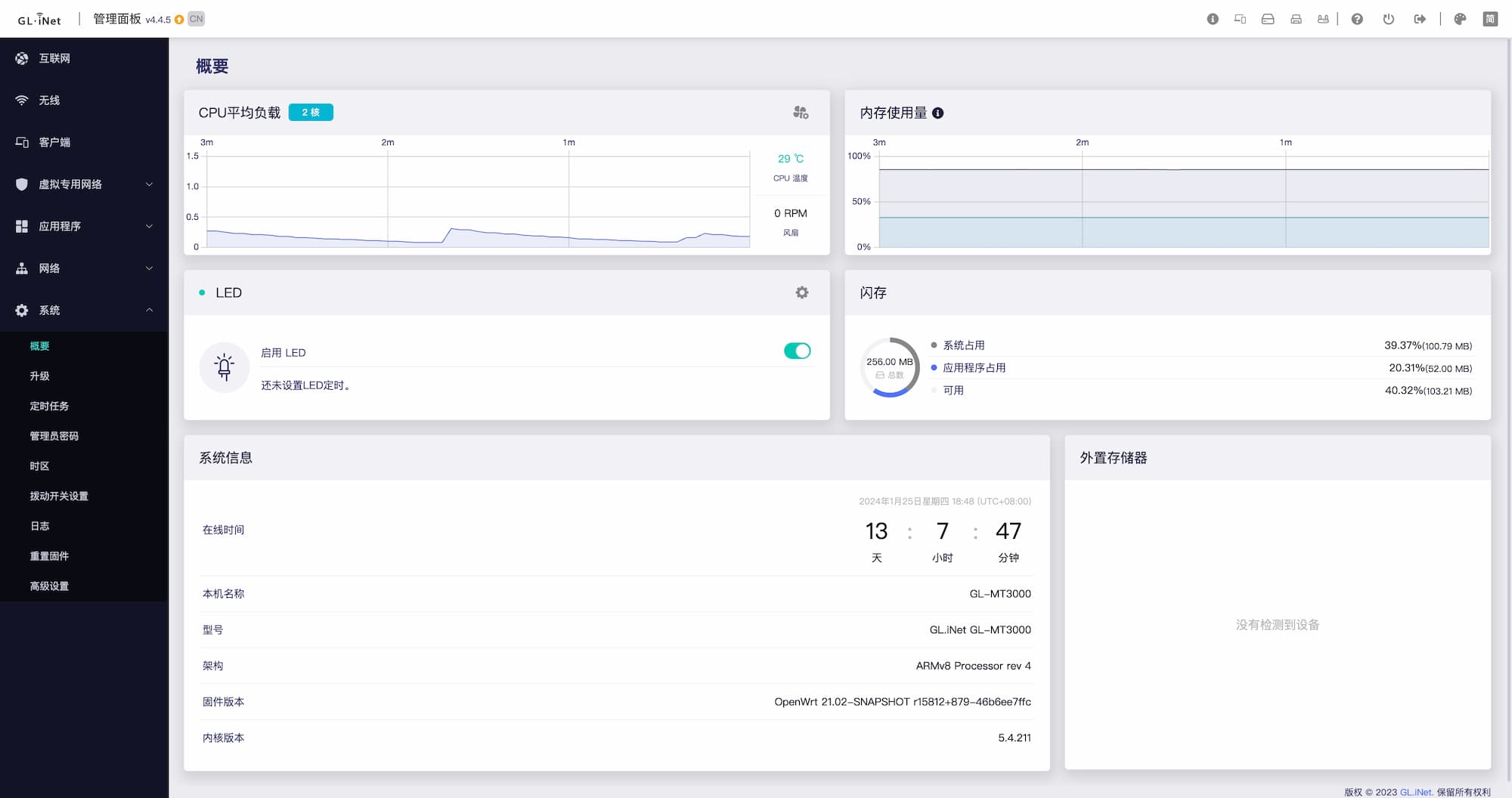This screenshot has width=1512, height=798.
Task: Expand the 虚拟专用网络 sidebar menu
Action: point(84,184)
